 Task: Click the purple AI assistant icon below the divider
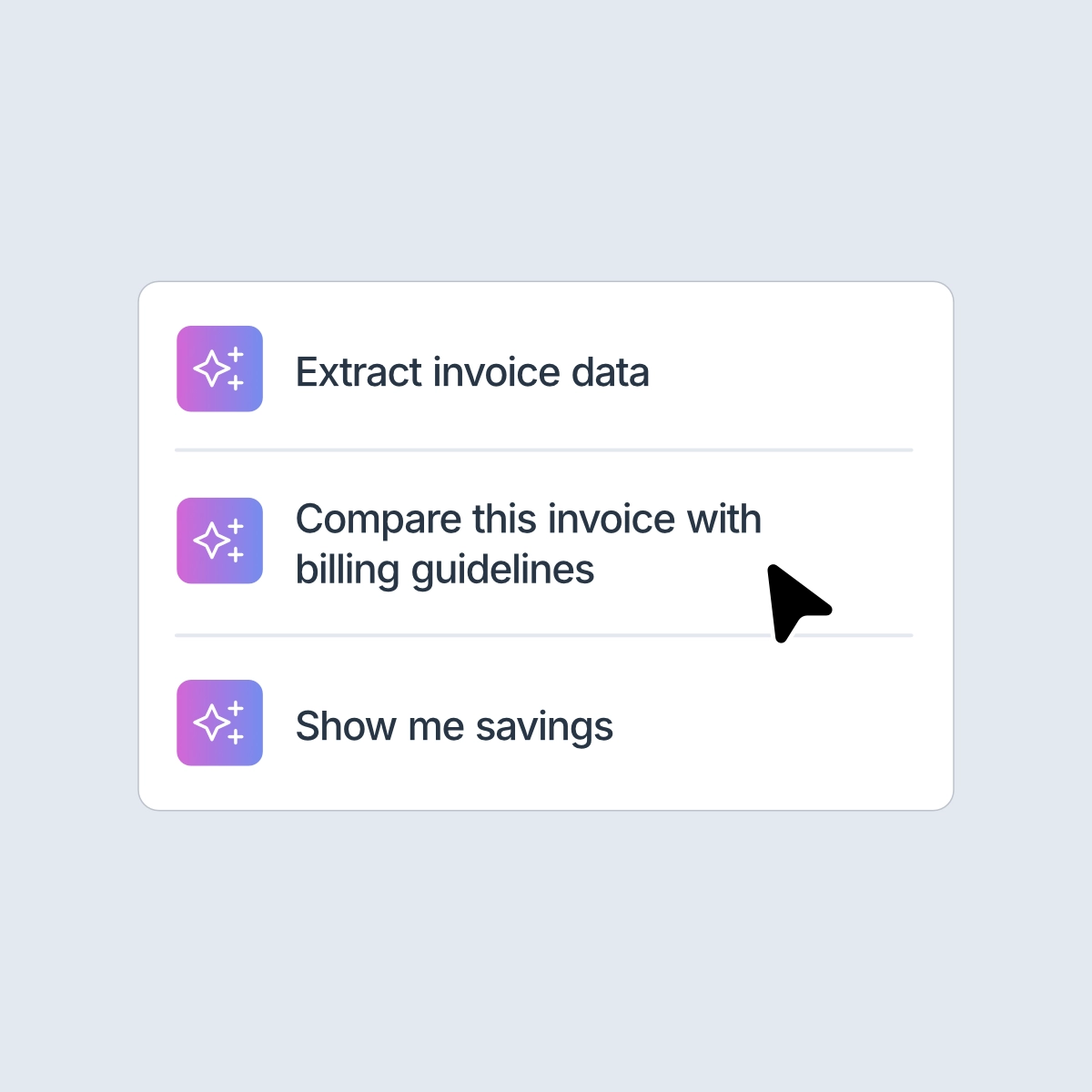point(219,722)
